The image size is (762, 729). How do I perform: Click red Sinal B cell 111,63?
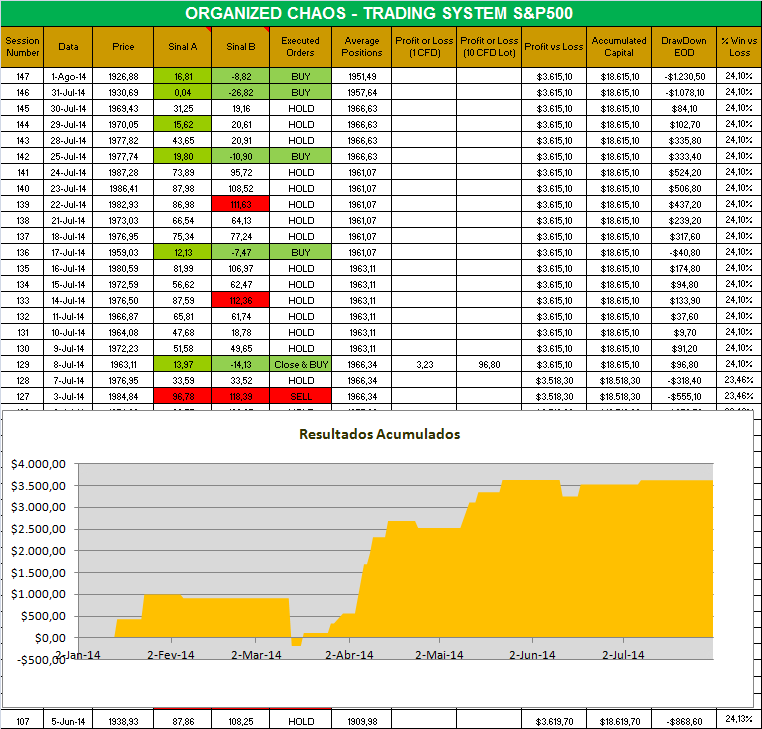coord(241,205)
